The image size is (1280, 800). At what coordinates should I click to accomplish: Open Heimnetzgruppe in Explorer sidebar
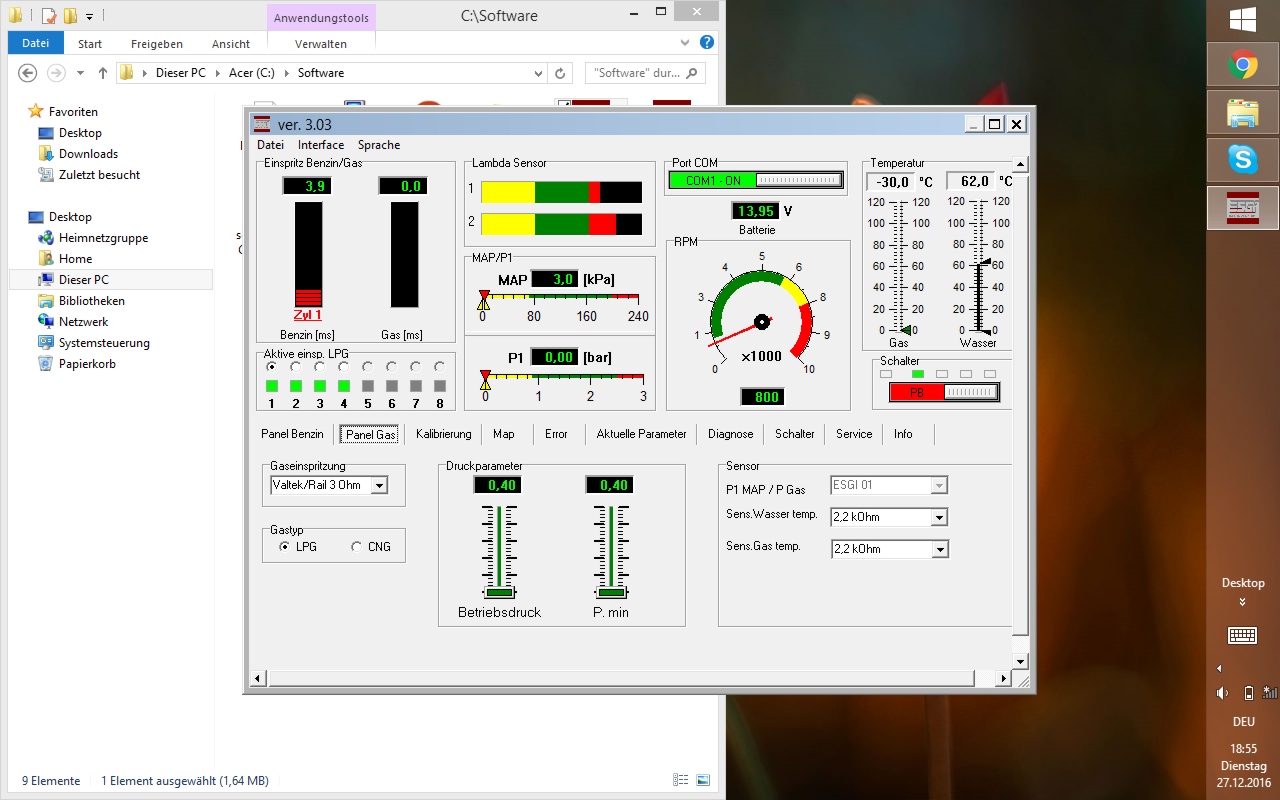click(x=103, y=238)
